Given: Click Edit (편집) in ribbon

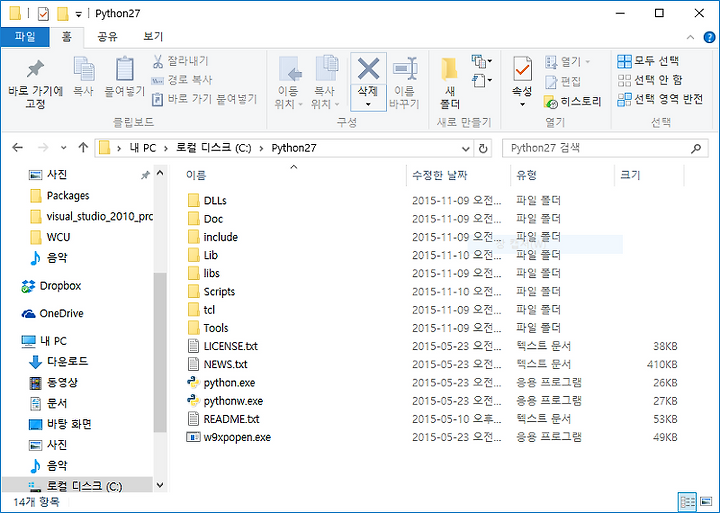Looking at the screenshot, I should (563, 82).
